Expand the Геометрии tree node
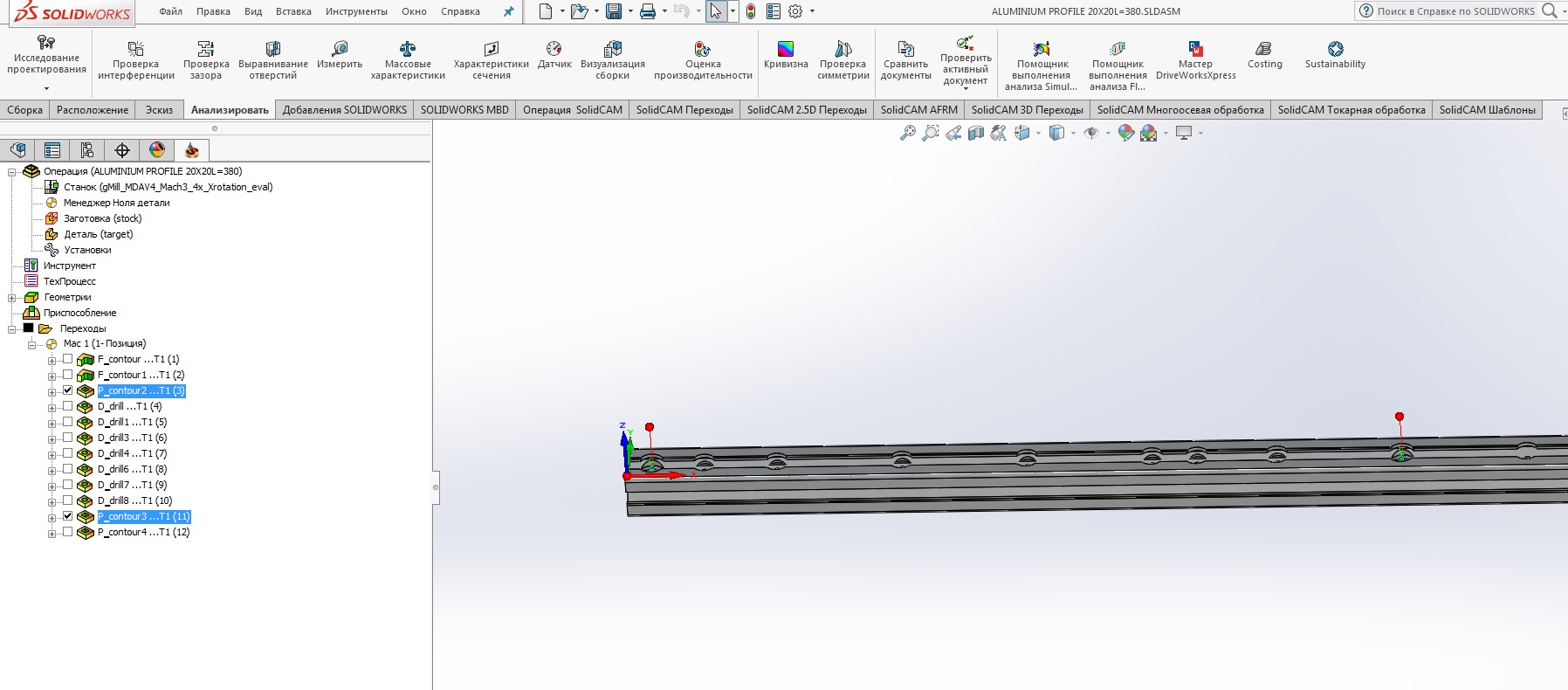The height and width of the screenshot is (690, 1568). point(12,298)
